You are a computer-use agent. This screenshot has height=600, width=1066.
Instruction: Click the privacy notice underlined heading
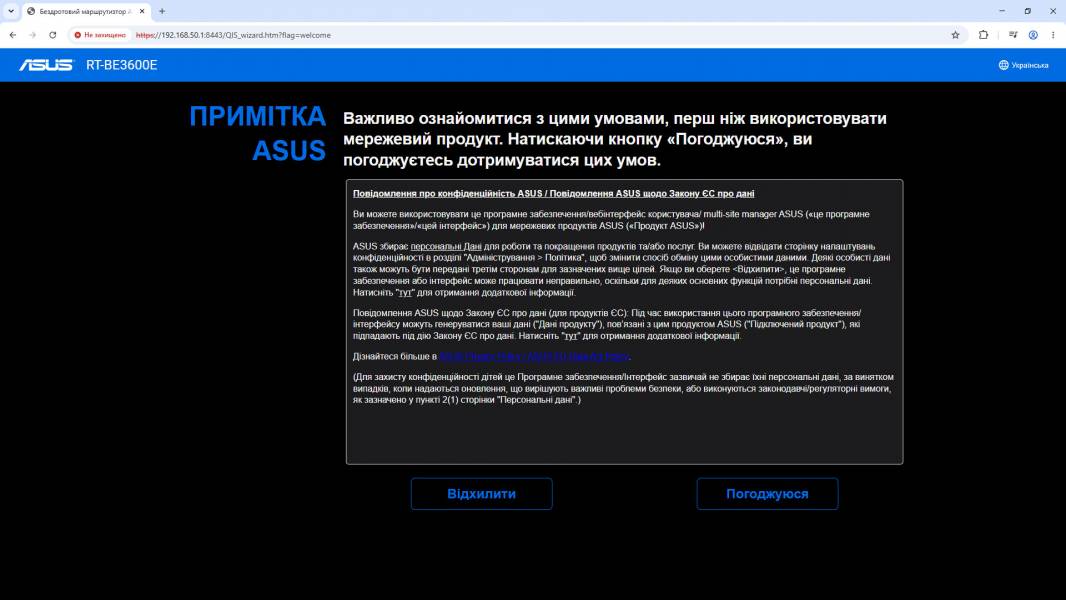click(x=553, y=194)
